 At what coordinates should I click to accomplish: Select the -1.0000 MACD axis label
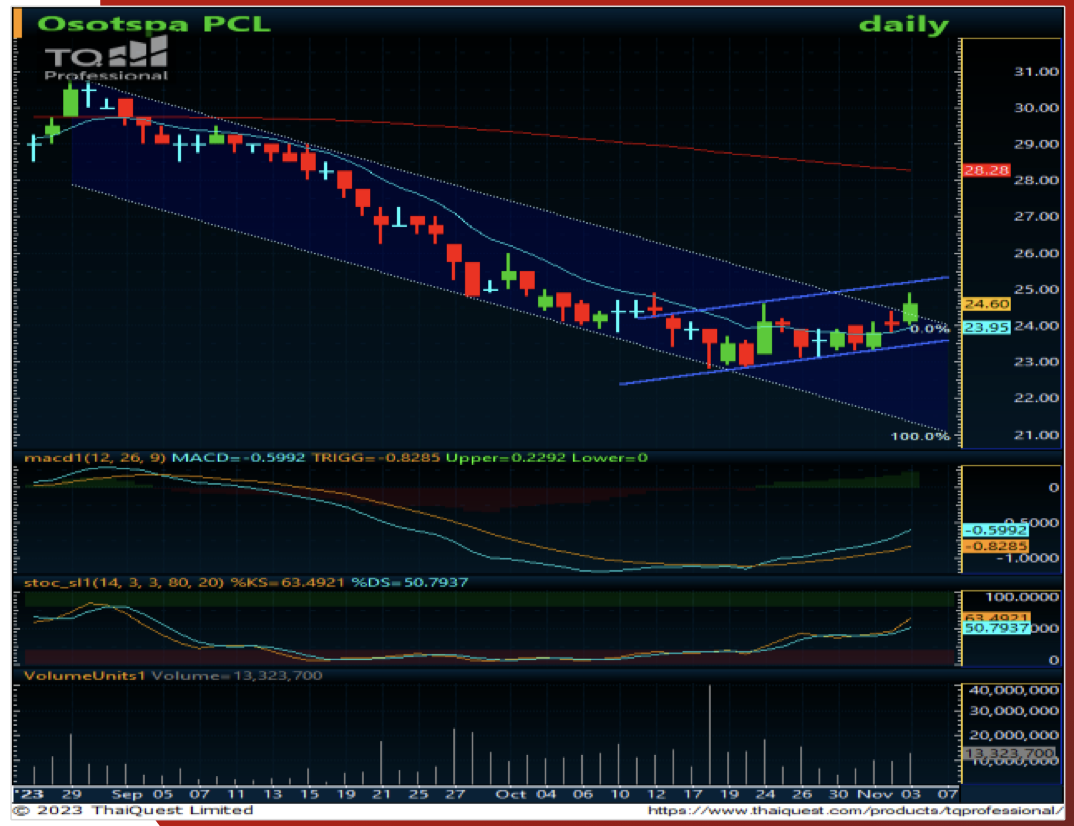[1027, 558]
